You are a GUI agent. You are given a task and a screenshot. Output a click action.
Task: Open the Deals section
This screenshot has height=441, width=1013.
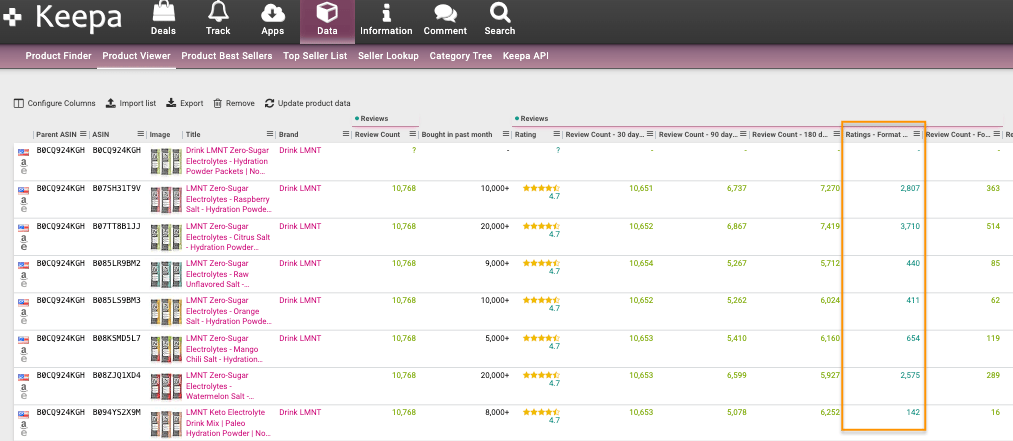tap(163, 18)
